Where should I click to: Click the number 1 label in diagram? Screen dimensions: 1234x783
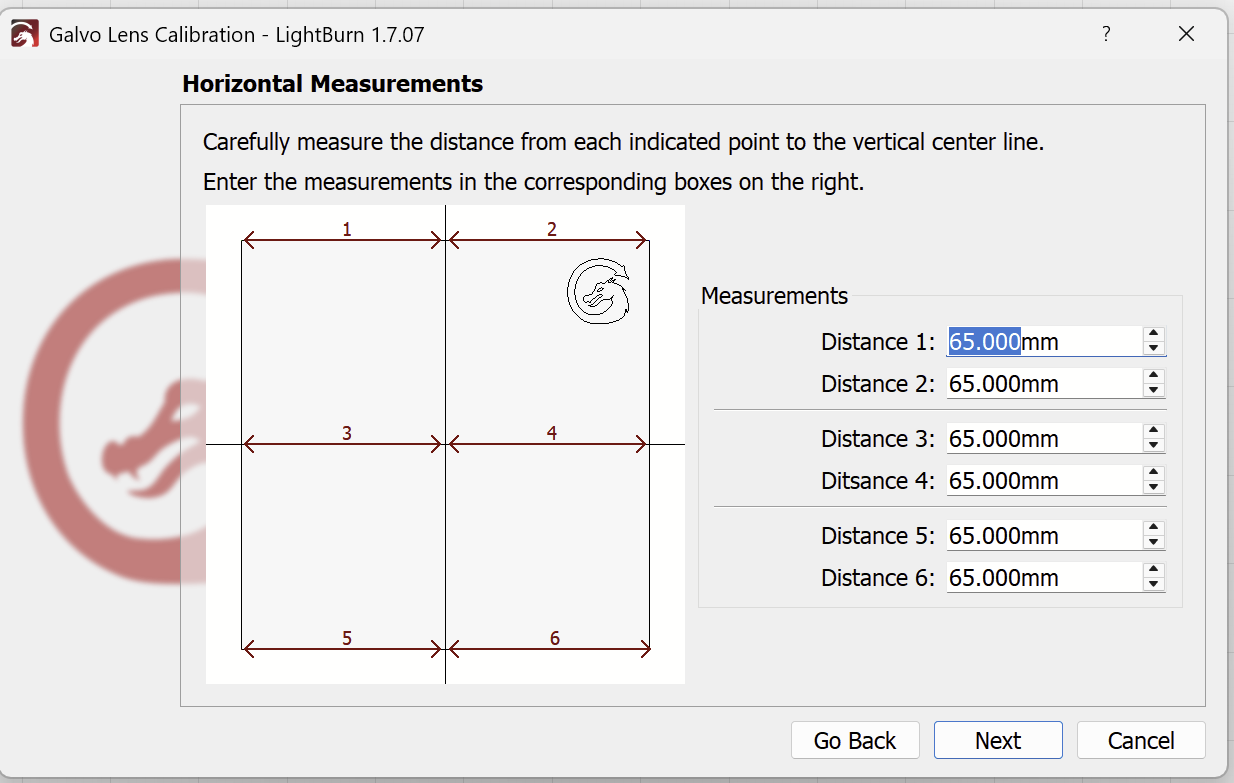tap(347, 229)
